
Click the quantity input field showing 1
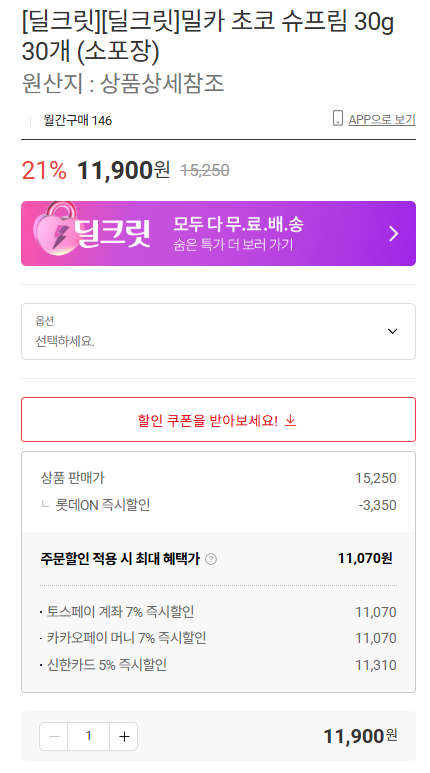89,737
